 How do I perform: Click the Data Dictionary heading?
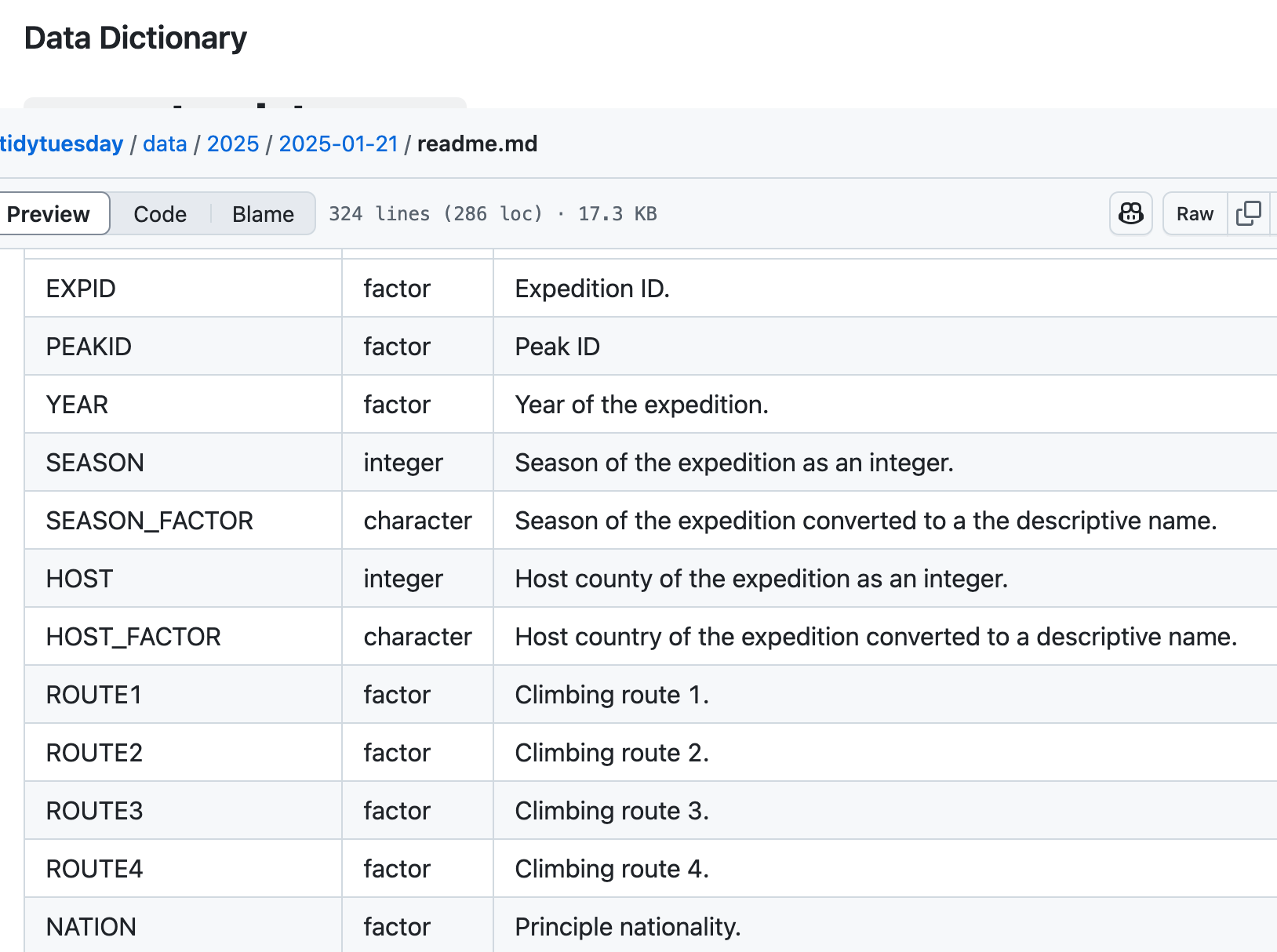point(136,38)
